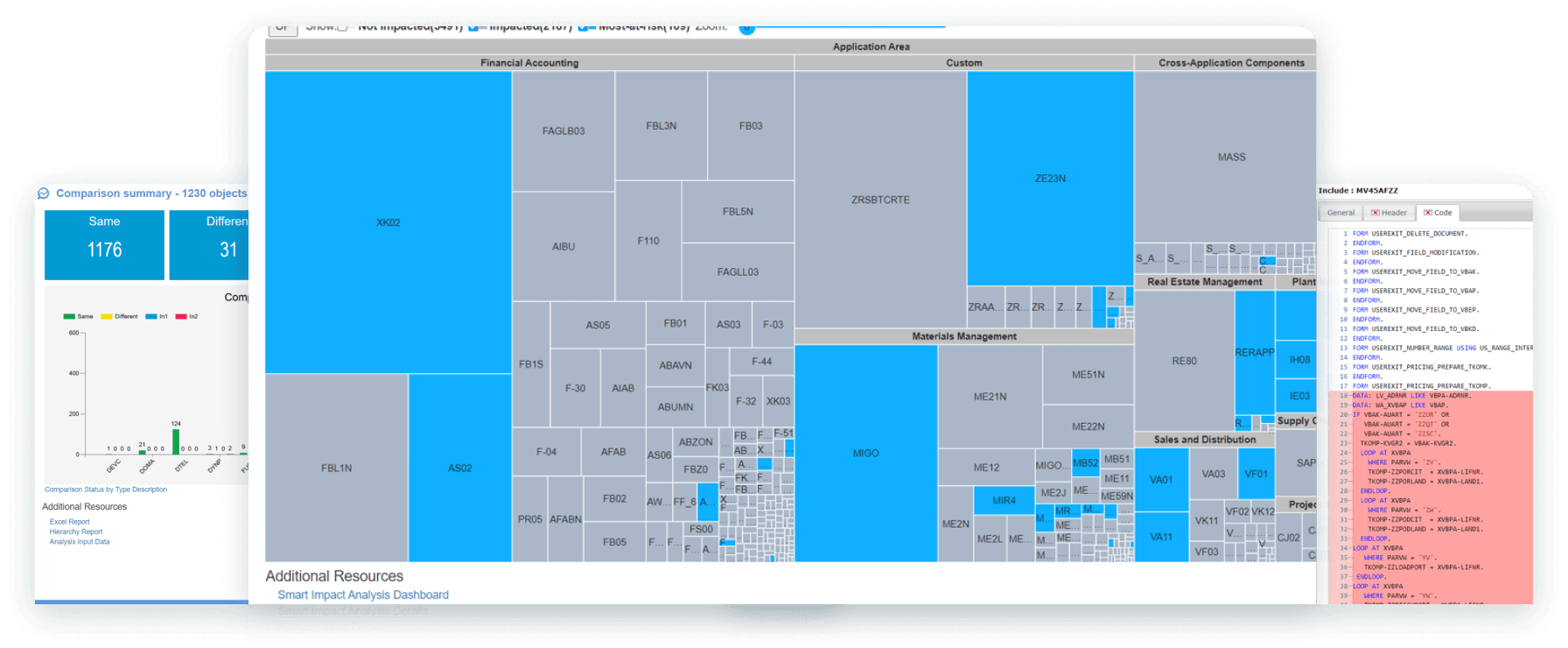Click the red X icon on Header tab
The image size is (1568, 648).
(x=1375, y=213)
